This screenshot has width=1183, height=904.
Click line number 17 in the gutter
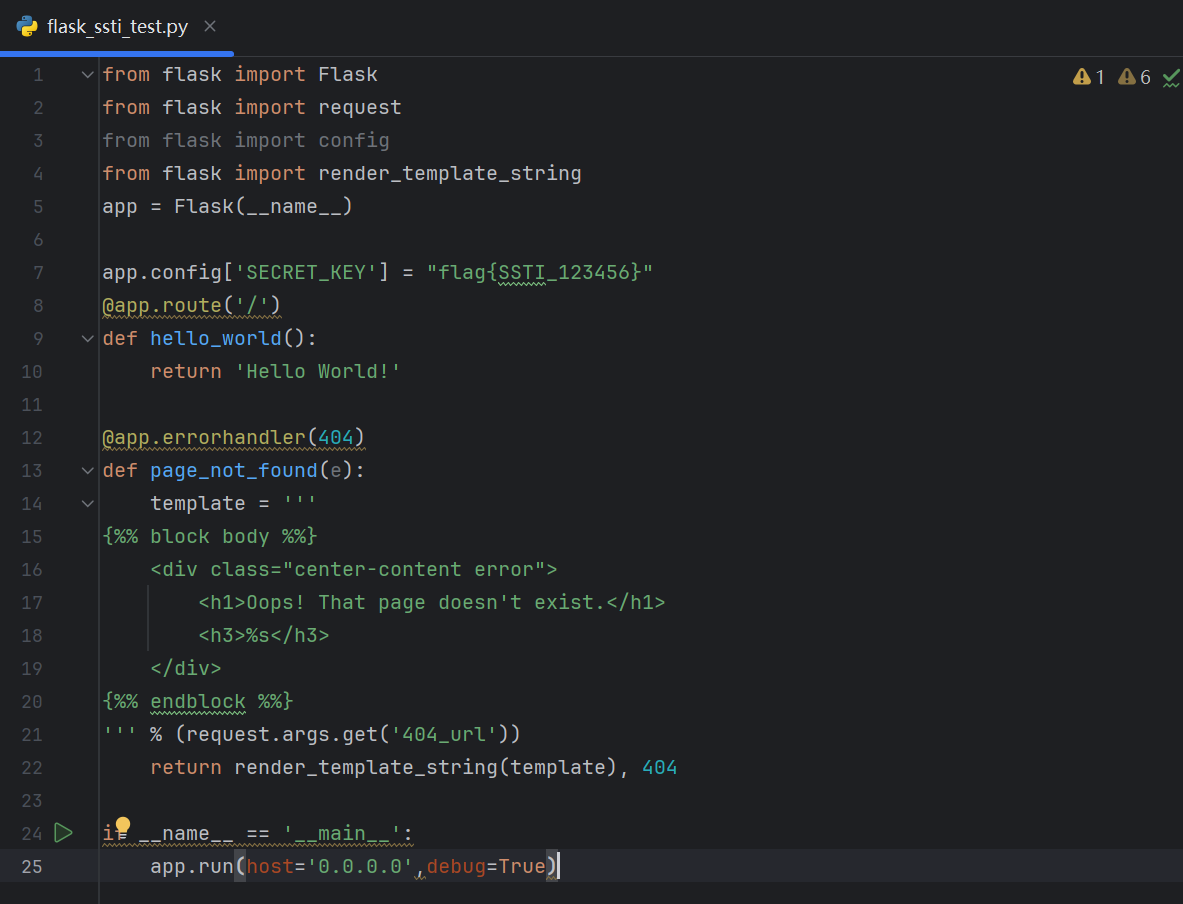[x=32, y=603]
